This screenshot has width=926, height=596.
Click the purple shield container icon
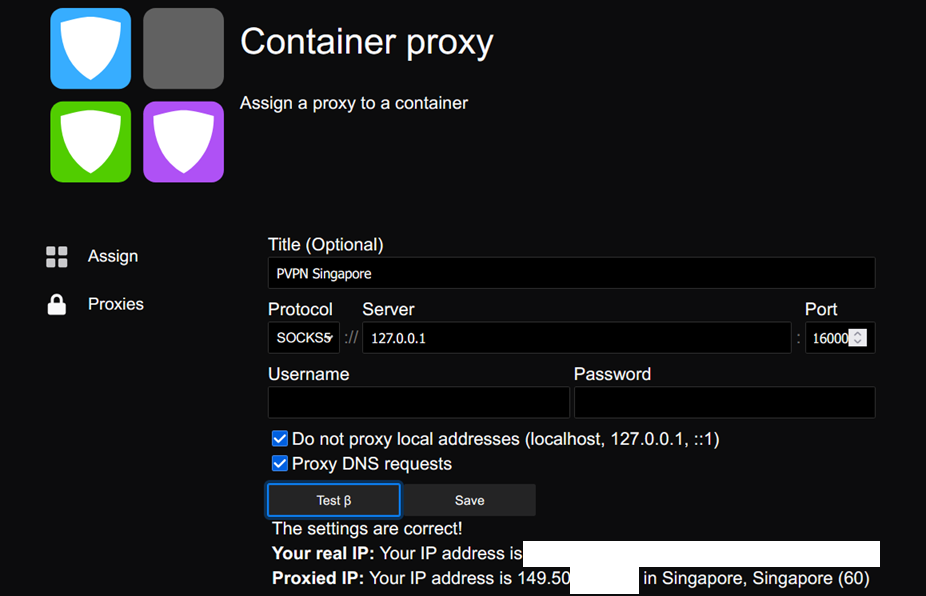[183, 141]
